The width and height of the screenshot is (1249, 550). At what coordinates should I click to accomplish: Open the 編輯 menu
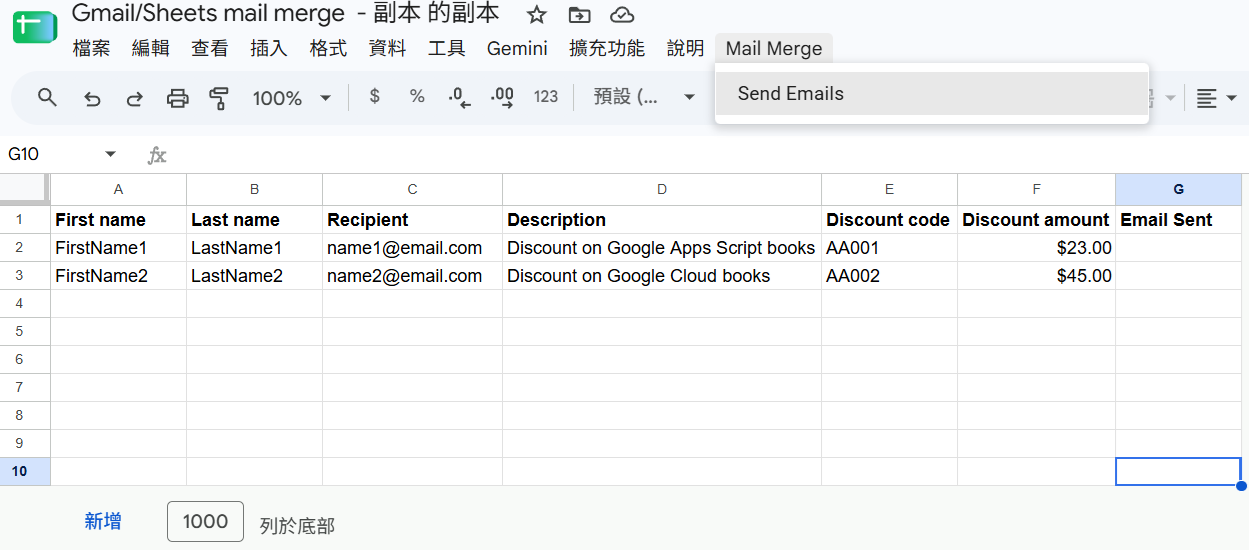[151, 48]
